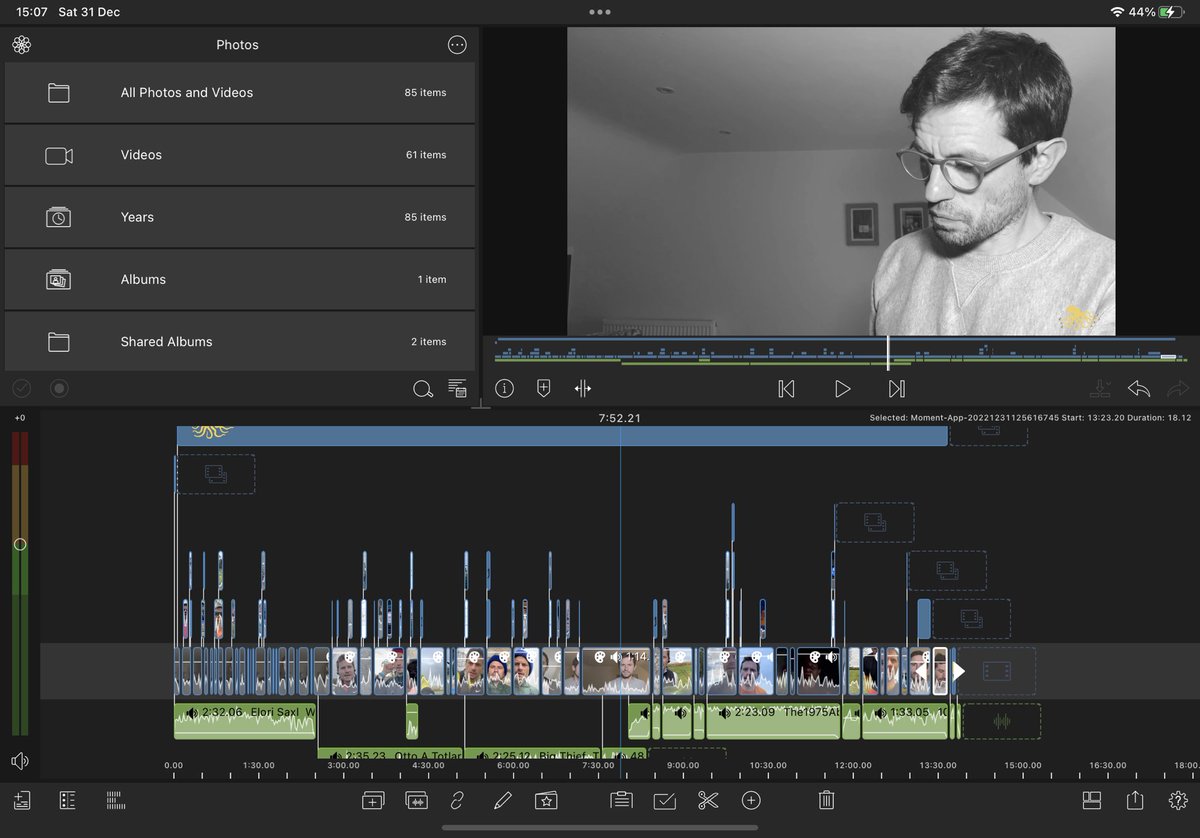Open the Videos category

pyautogui.click(x=240, y=155)
